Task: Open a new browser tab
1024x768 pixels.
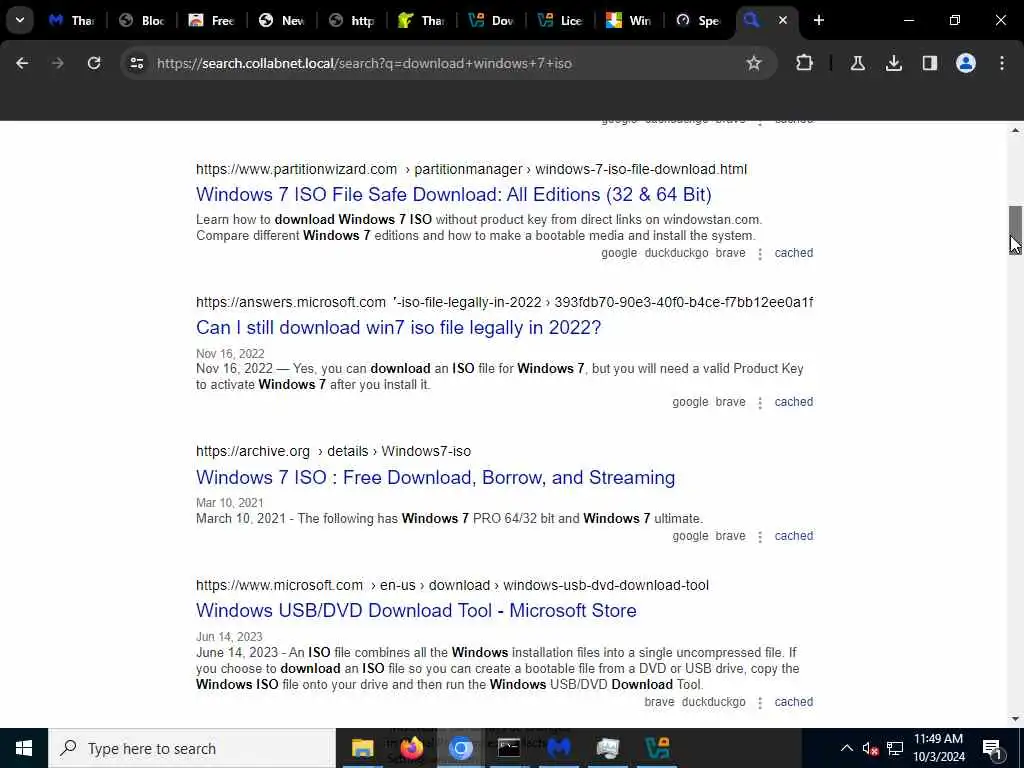Action: (x=819, y=20)
